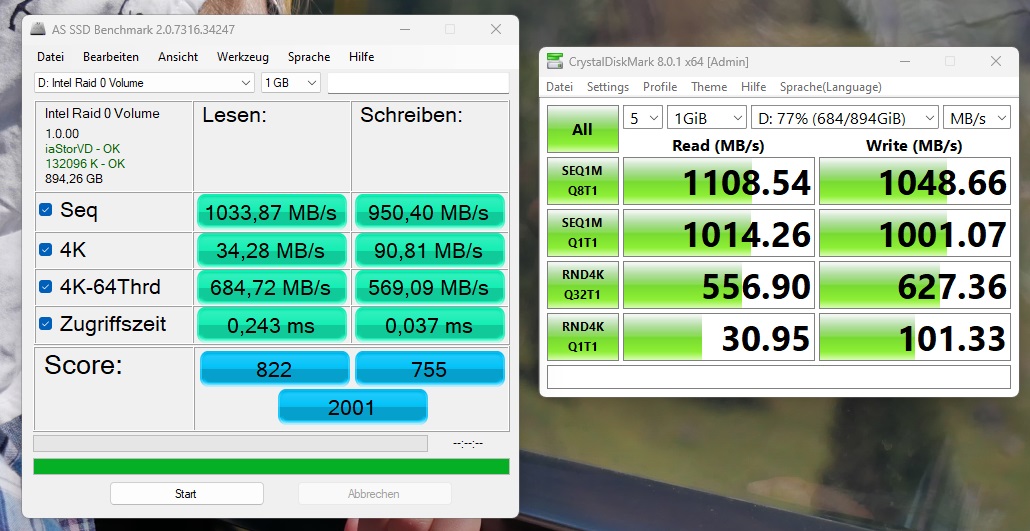Open the Ansicht menu
1030x531 pixels.
coord(178,57)
